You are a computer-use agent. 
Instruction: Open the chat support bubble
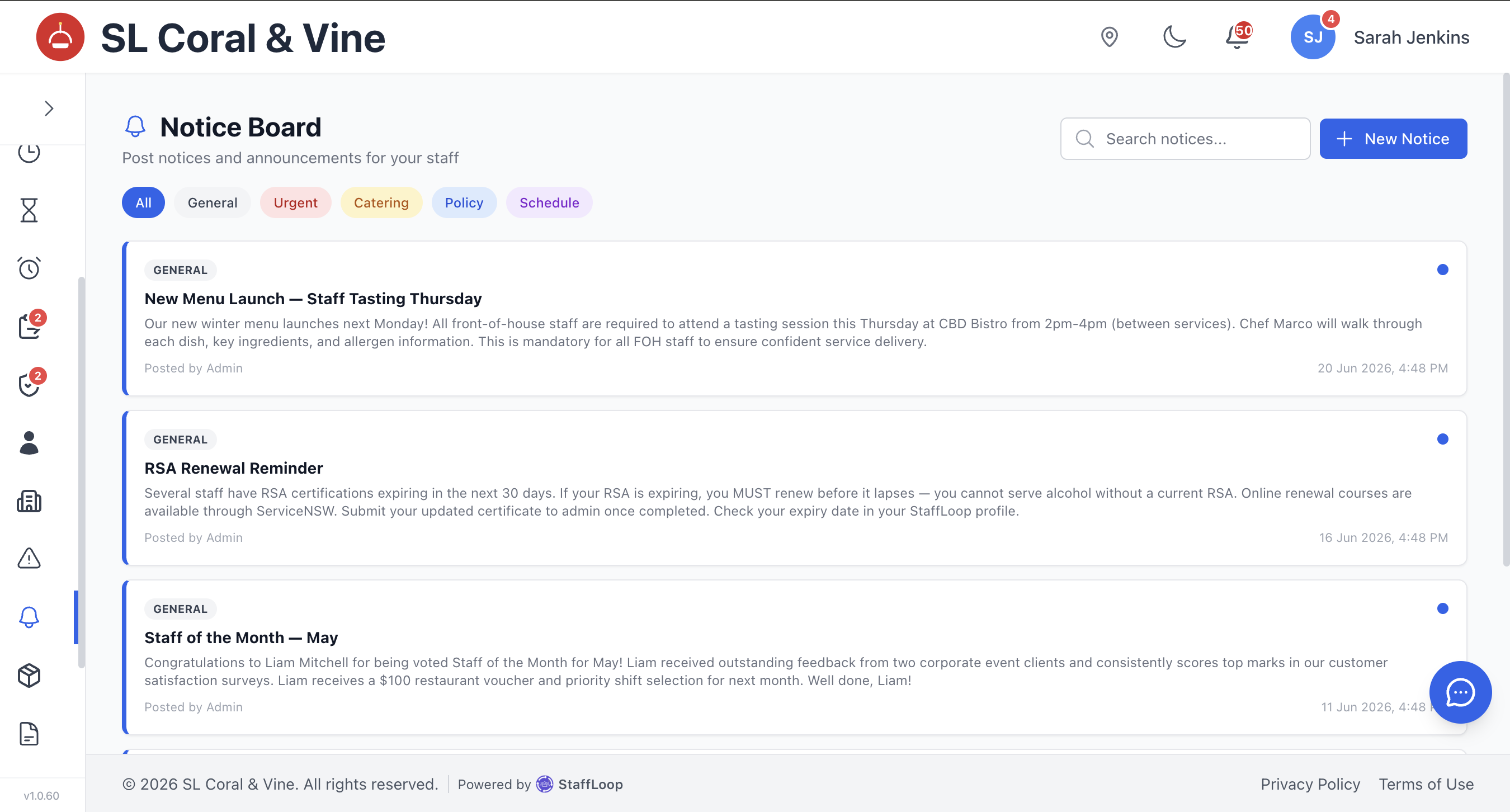click(1460, 692)
